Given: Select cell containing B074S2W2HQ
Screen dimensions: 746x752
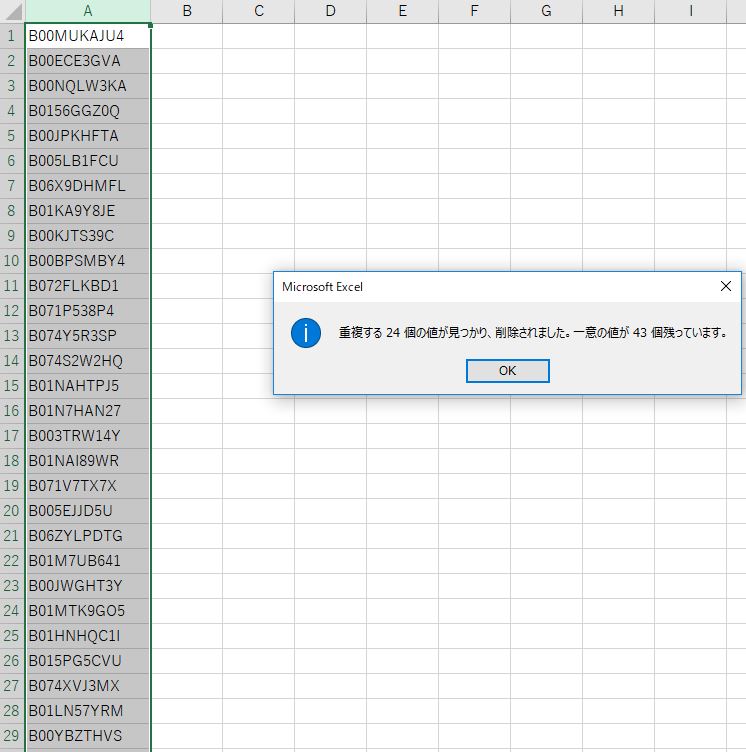Looking at the screenshot, I should 88,361.
